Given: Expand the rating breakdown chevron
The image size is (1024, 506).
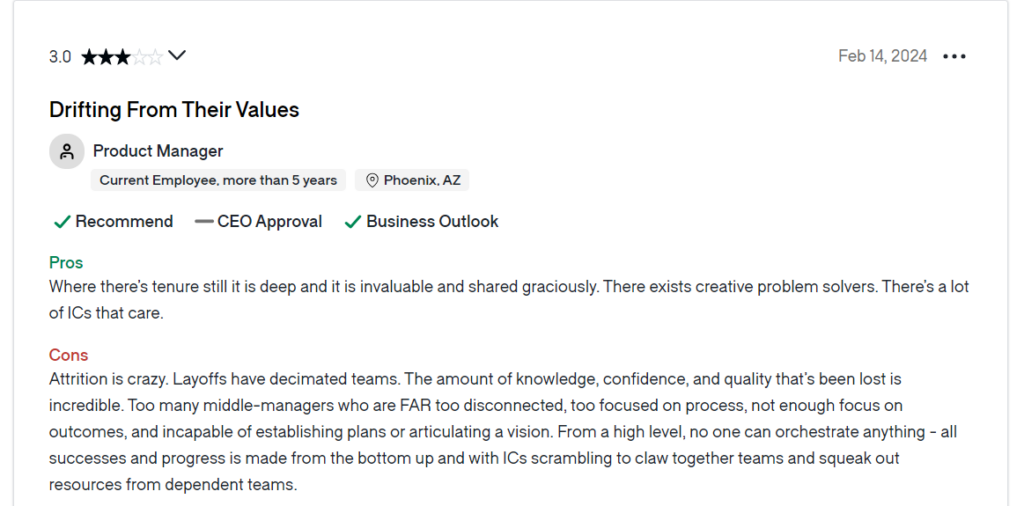Looking at the screenshot, I should (x=177, y=56).
